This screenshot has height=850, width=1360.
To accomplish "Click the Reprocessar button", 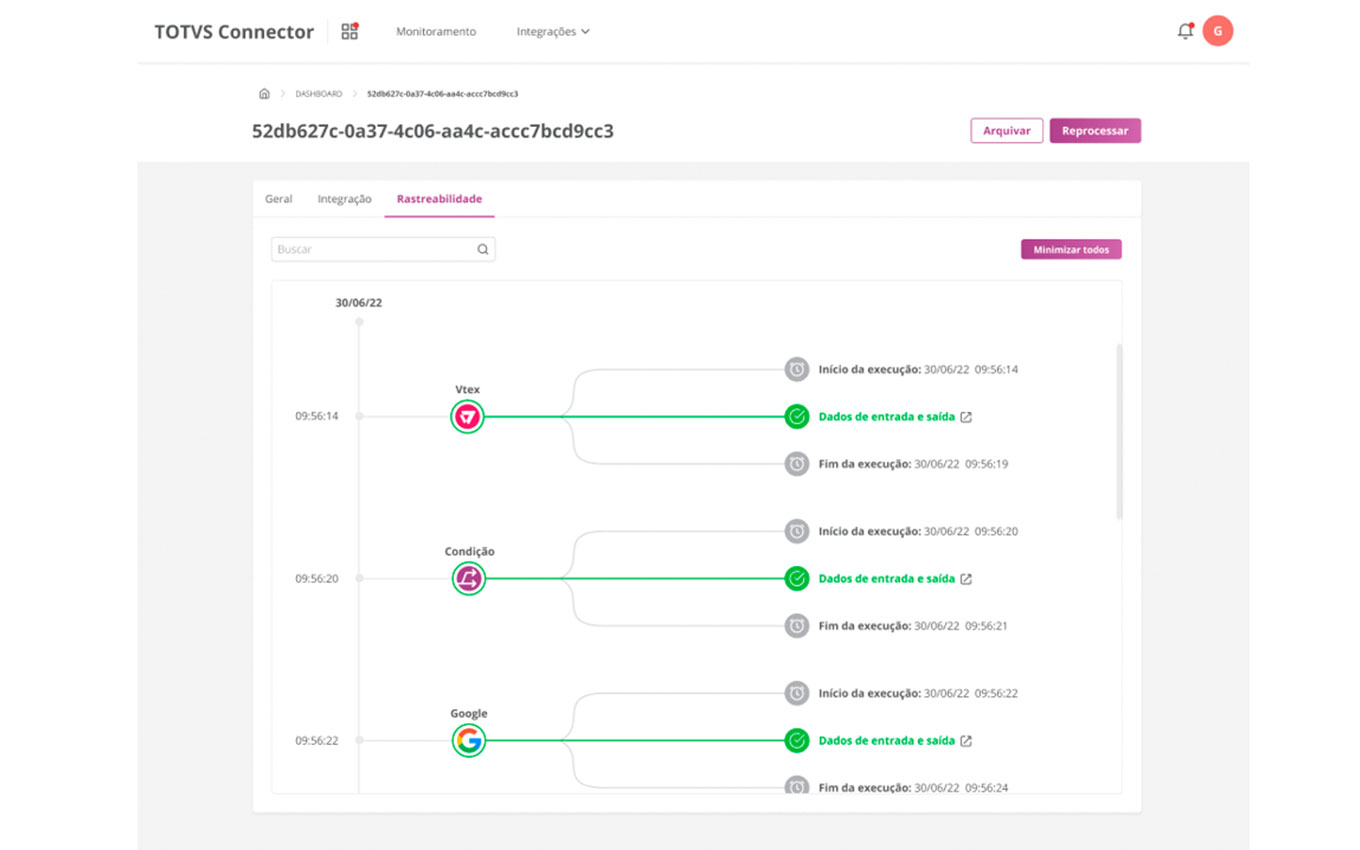I will point(1095,131).
